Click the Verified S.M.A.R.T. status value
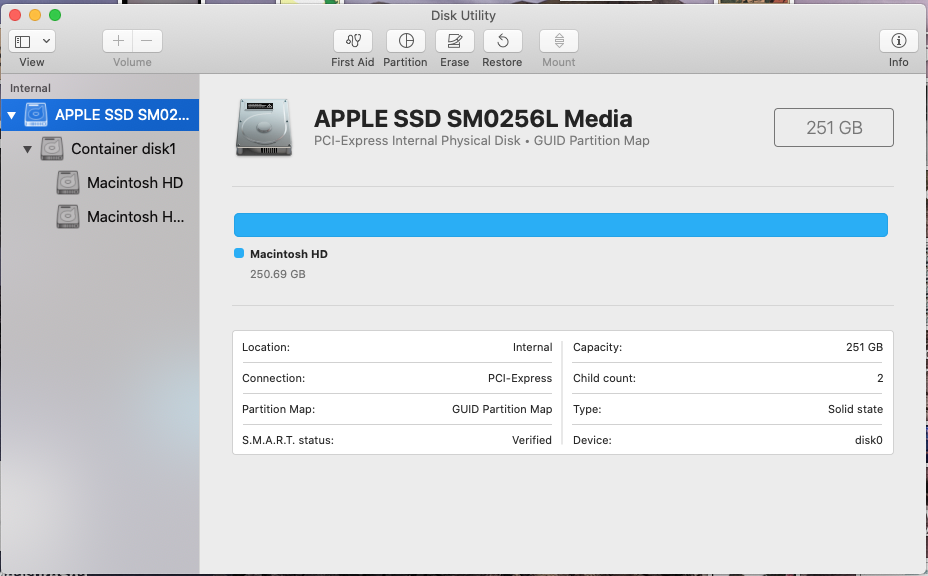This screenshot has height=576, width=928. tap(531, 440)
